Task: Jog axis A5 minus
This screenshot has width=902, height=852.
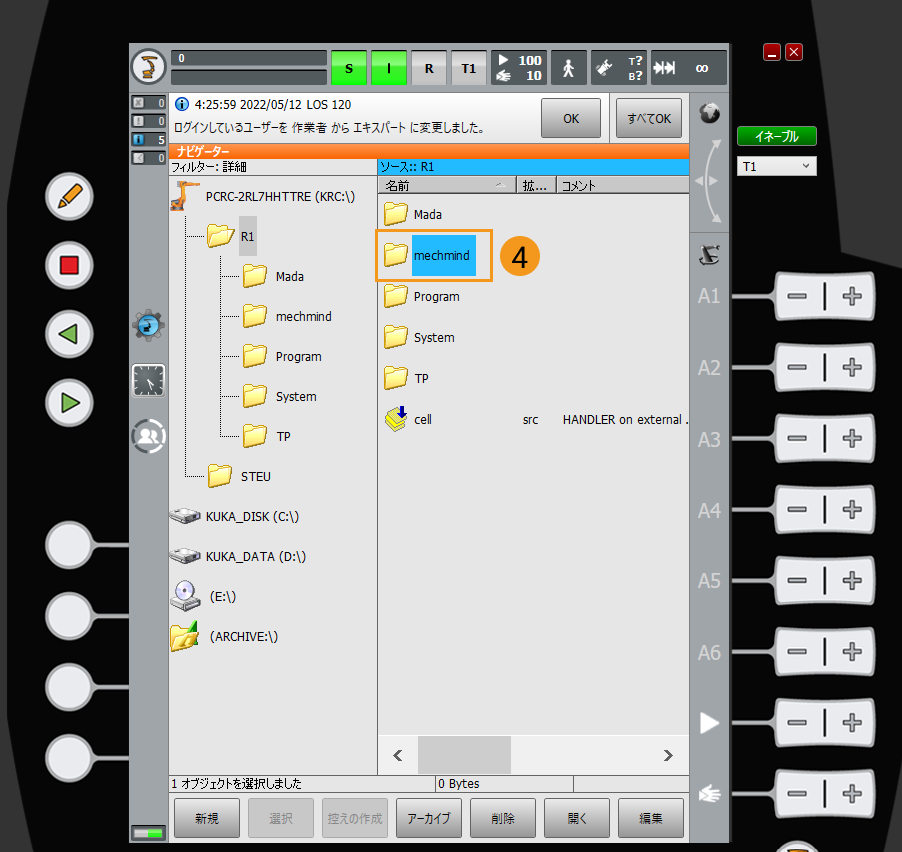Action: 797,580
